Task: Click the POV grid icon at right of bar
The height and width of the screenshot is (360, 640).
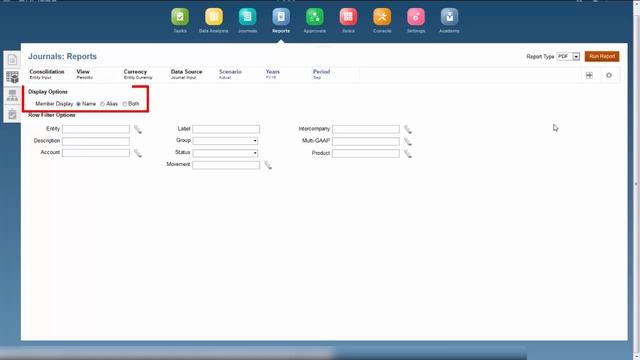Action: [x=589, y=76]
